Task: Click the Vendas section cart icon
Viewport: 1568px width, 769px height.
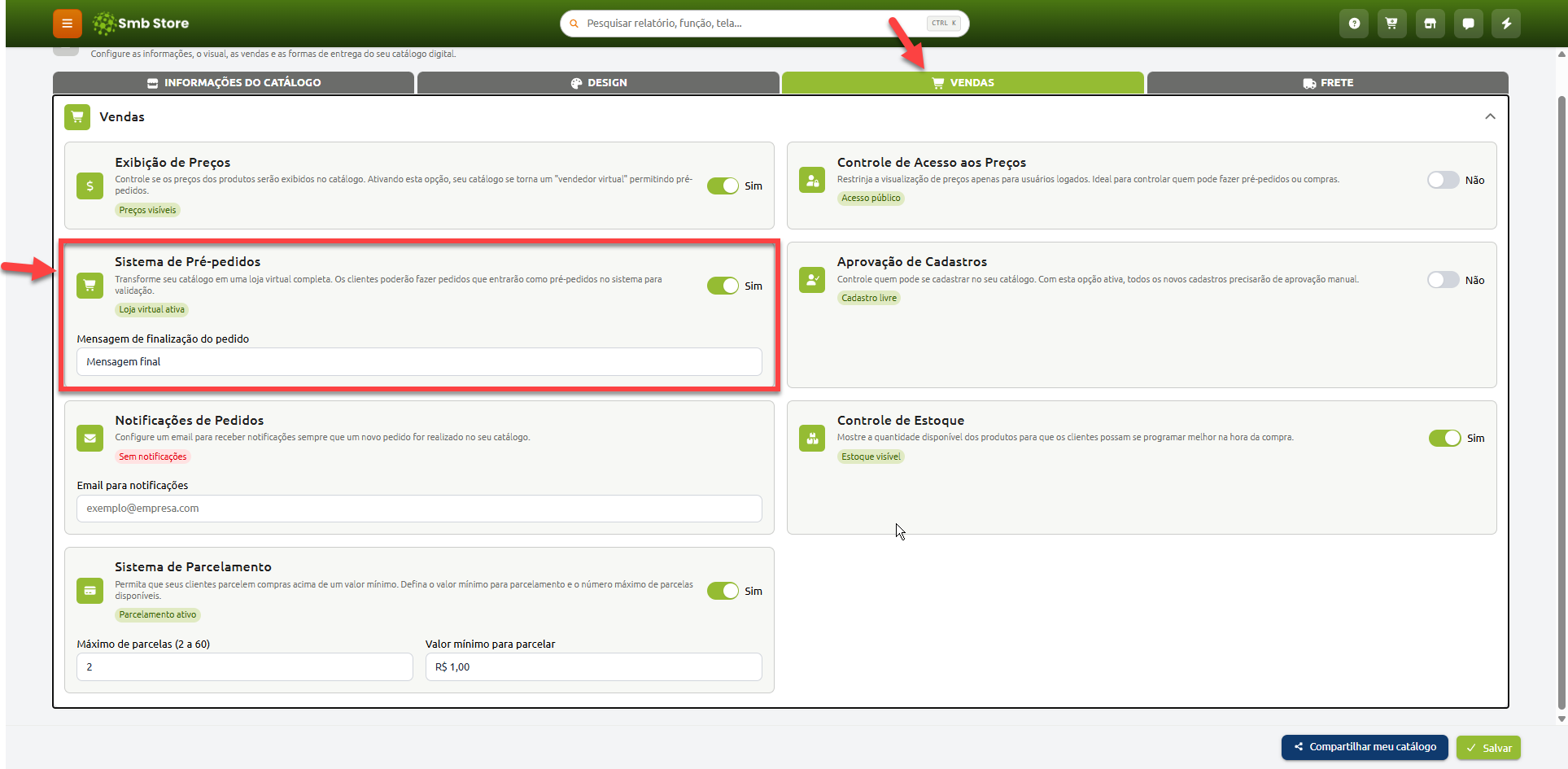Action: coord(77,117)
